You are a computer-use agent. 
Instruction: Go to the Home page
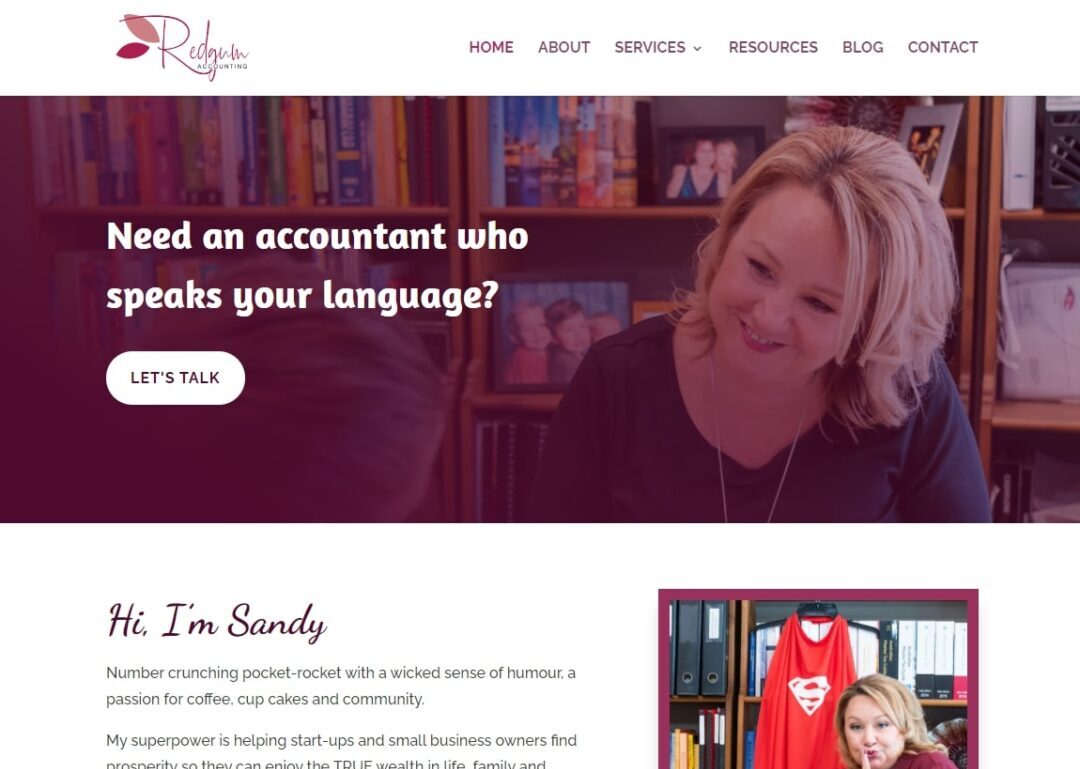click(491, 48)
